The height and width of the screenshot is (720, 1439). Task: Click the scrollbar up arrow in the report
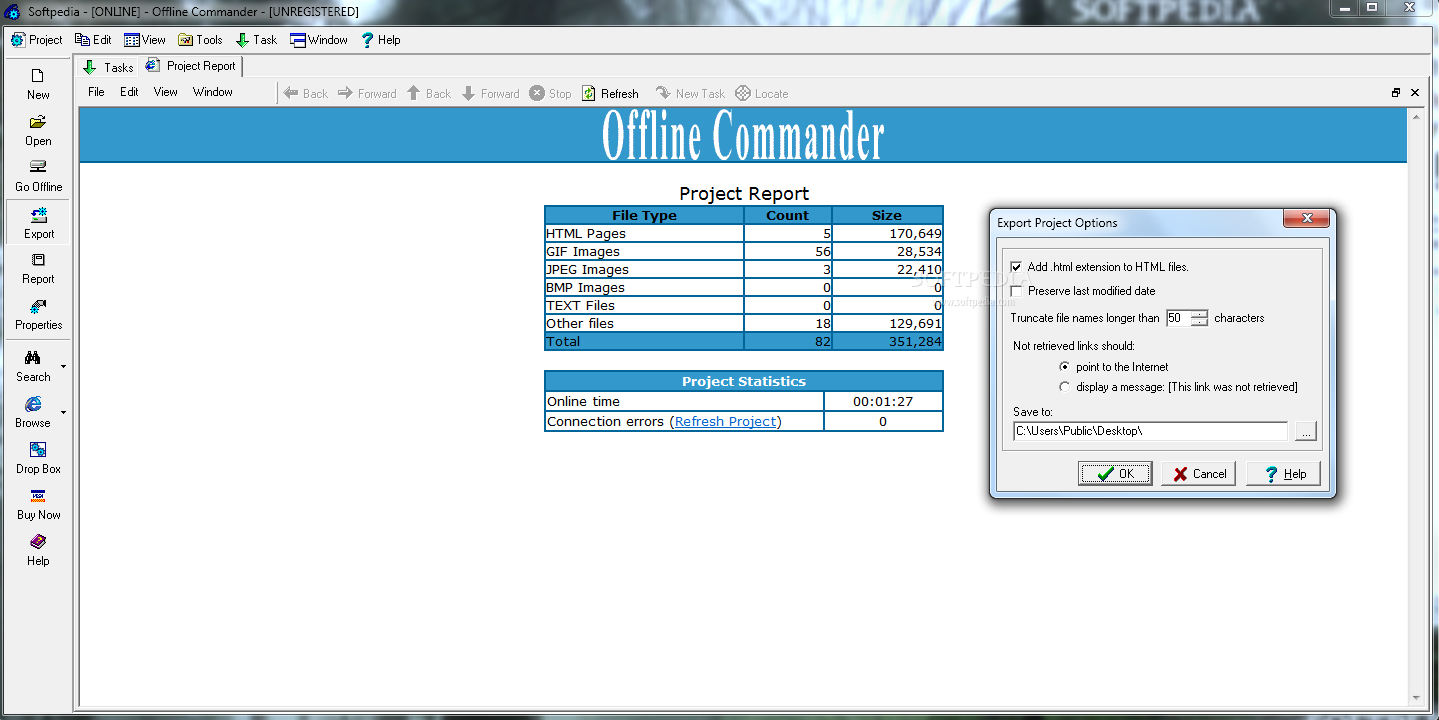[1415, 117]
